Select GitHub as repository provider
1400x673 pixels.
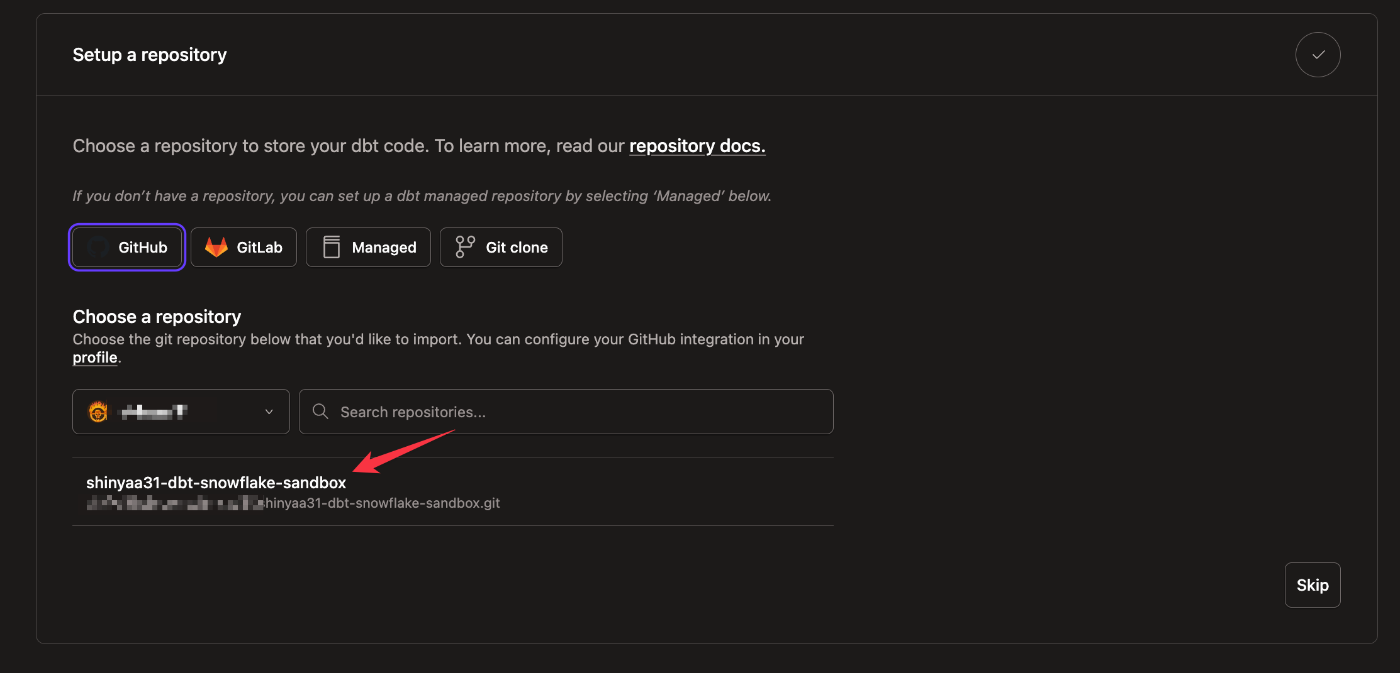126,247
